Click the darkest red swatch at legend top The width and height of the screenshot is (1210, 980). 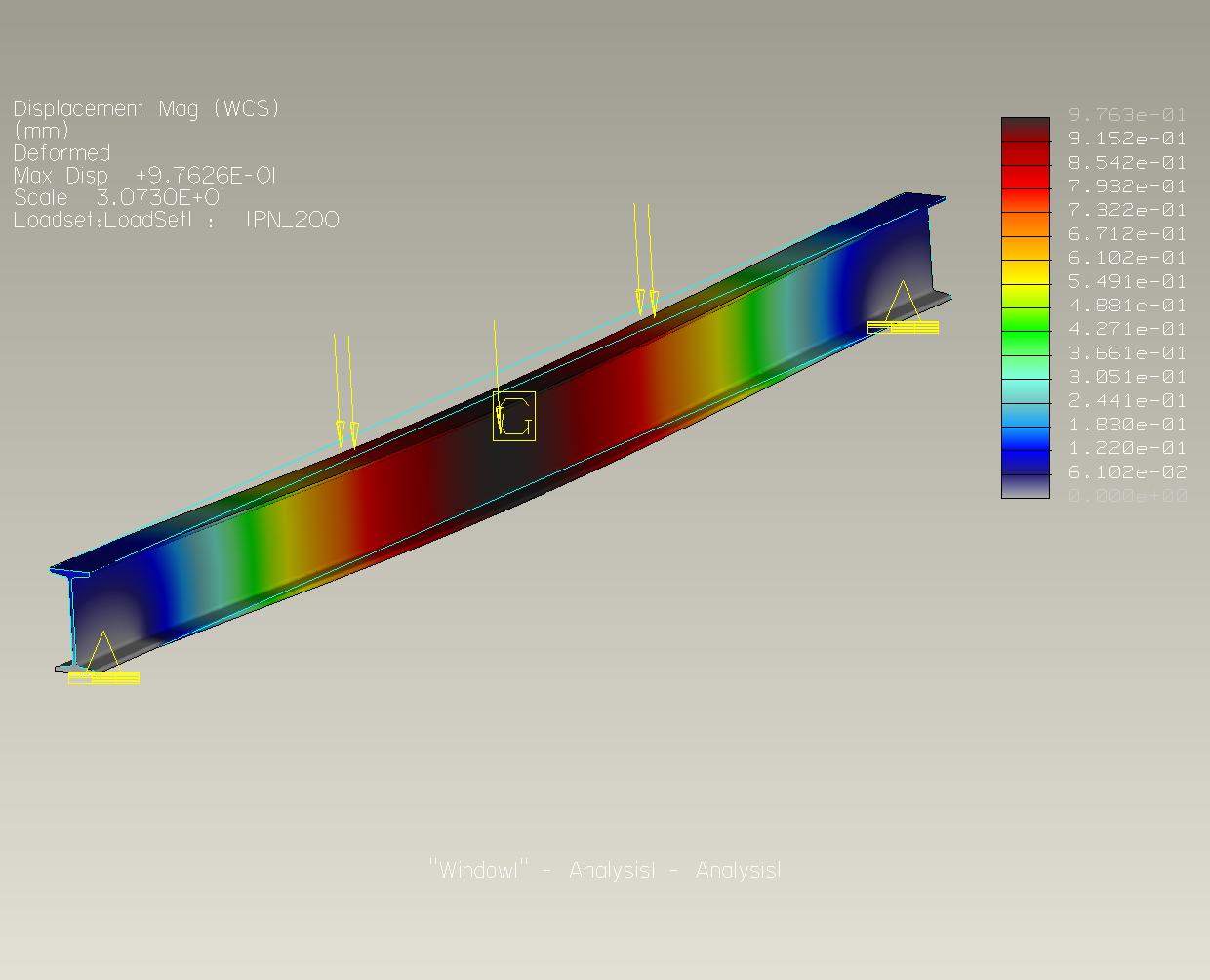(x=1026, y=129)
